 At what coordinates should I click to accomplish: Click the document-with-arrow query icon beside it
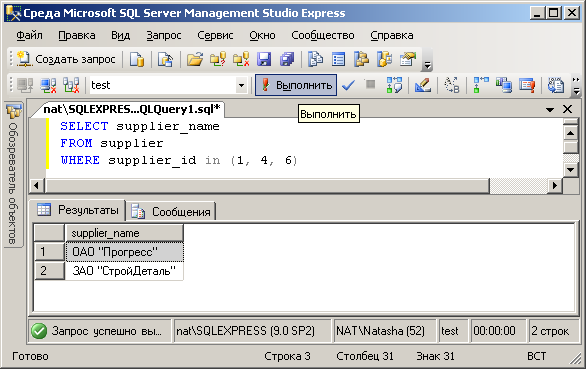[166, 59]
